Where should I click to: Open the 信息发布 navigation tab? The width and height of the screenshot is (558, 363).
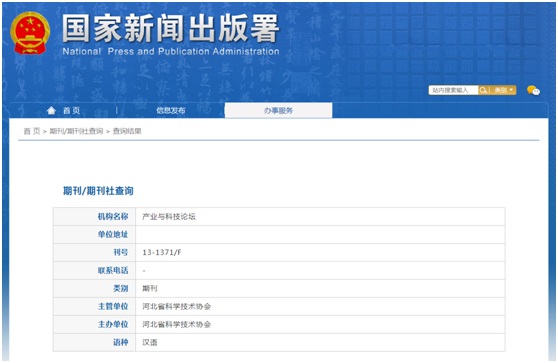click(x=171, y=111)
